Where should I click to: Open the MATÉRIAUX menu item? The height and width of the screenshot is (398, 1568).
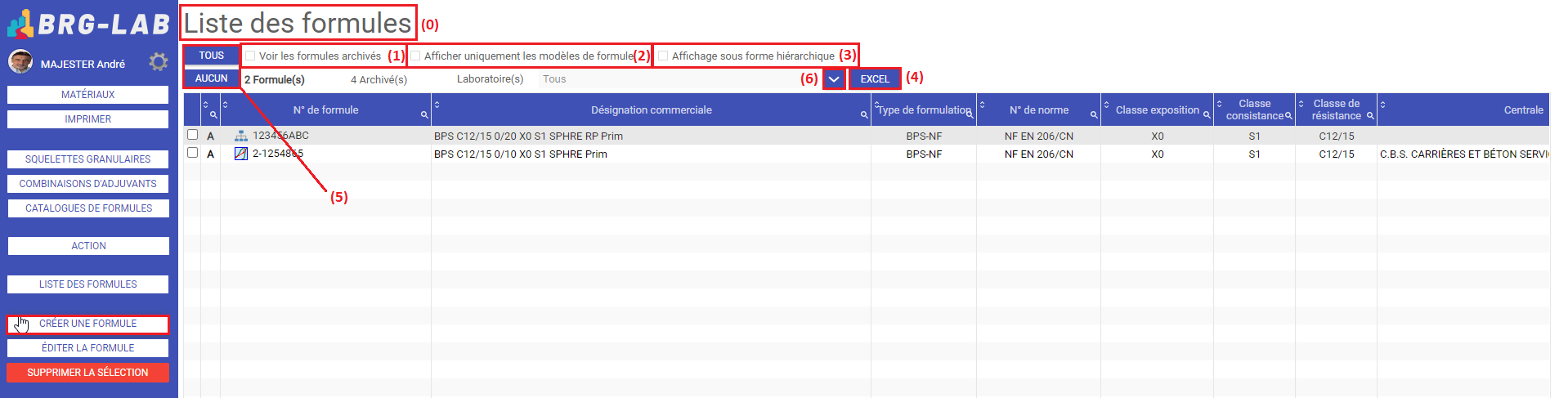pyautogui.click(x=88, y=95)
